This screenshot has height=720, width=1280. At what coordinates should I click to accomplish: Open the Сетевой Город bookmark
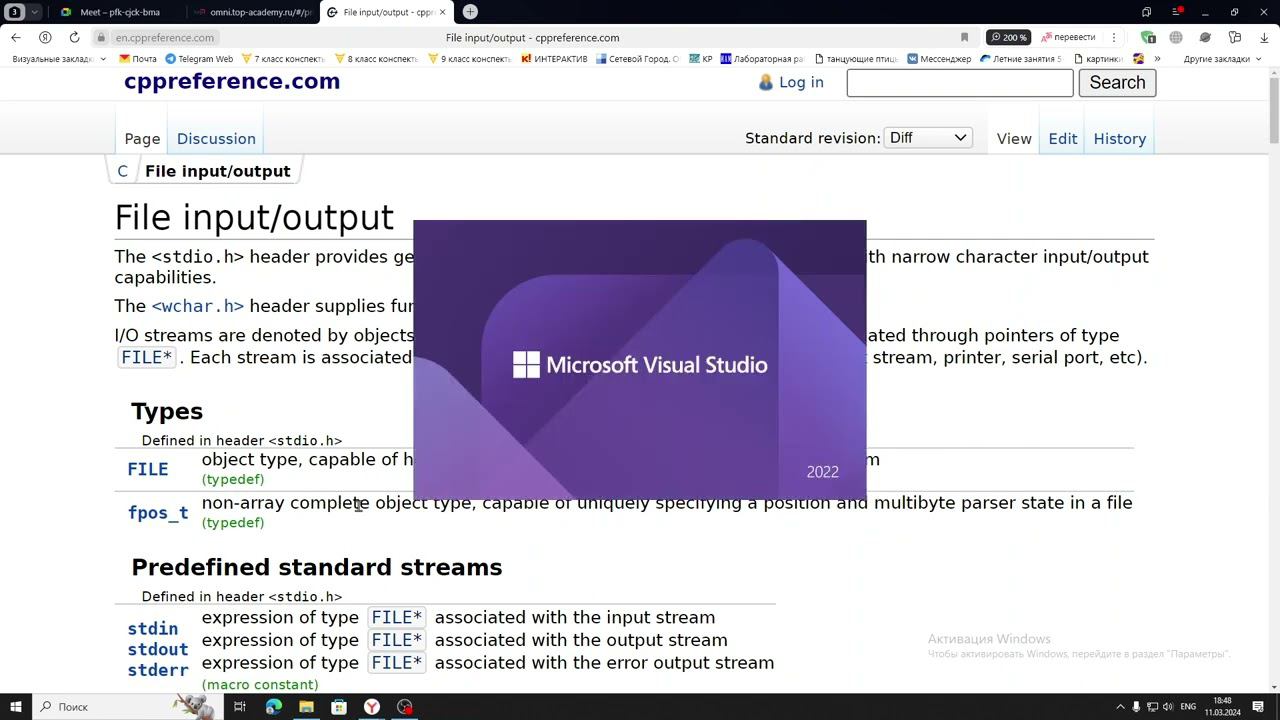(x=637, y=59)
